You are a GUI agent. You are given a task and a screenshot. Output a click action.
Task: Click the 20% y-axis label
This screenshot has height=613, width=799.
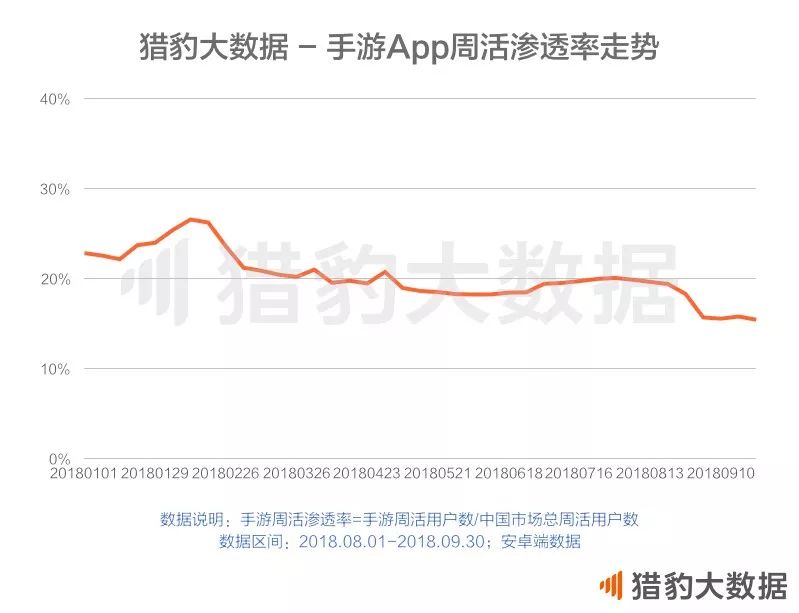54,279
